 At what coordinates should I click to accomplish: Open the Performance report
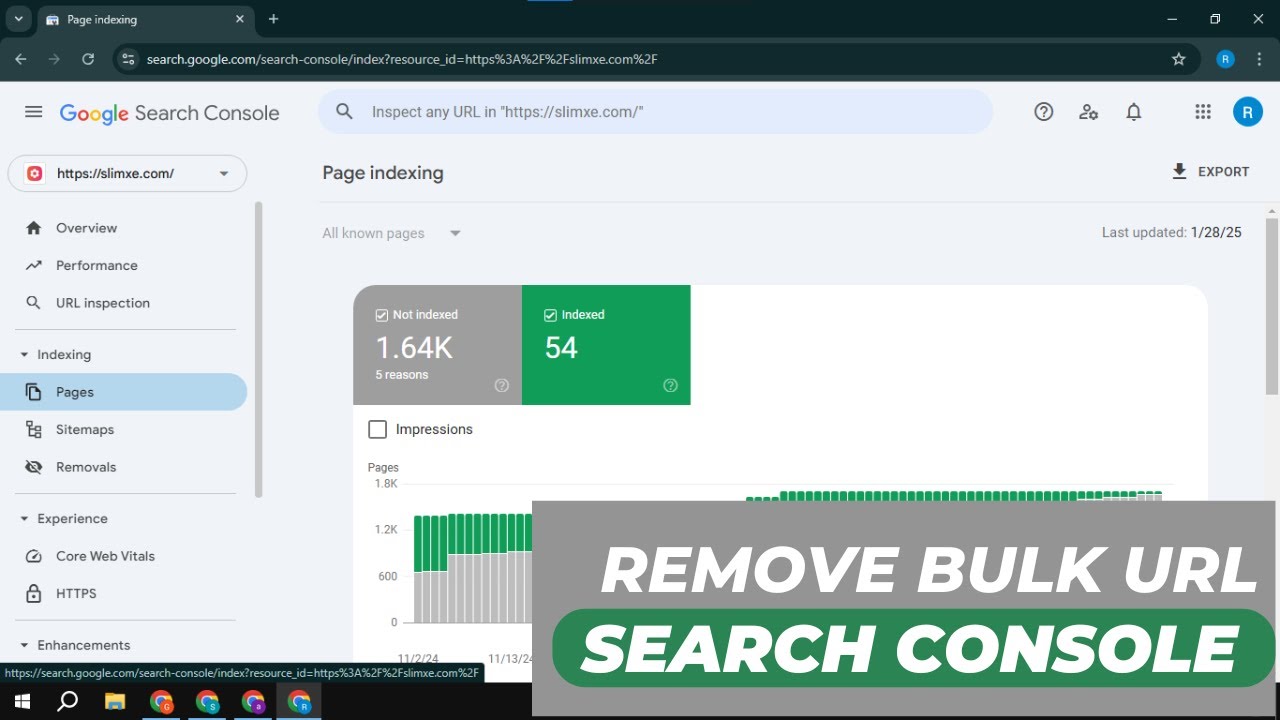click(124, 265)
